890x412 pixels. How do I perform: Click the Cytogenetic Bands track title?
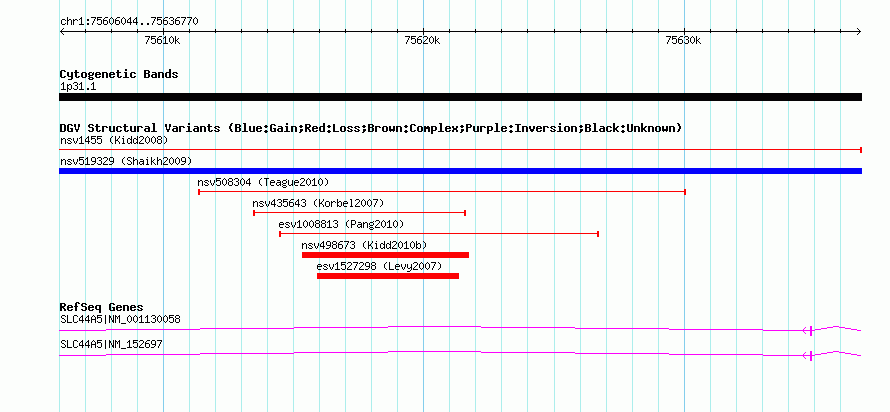119,74
